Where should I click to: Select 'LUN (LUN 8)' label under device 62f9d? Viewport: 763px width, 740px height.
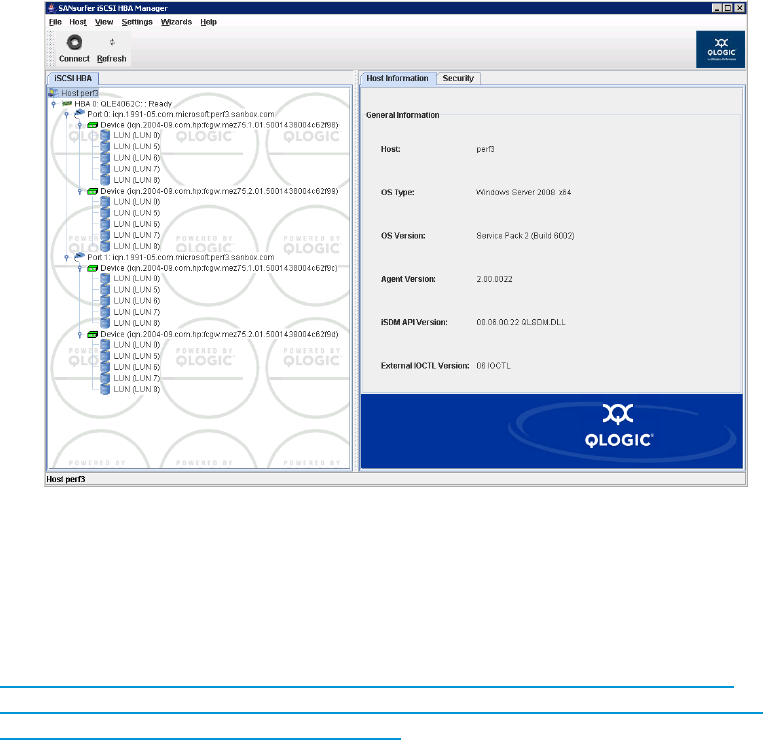coord(137,389)
